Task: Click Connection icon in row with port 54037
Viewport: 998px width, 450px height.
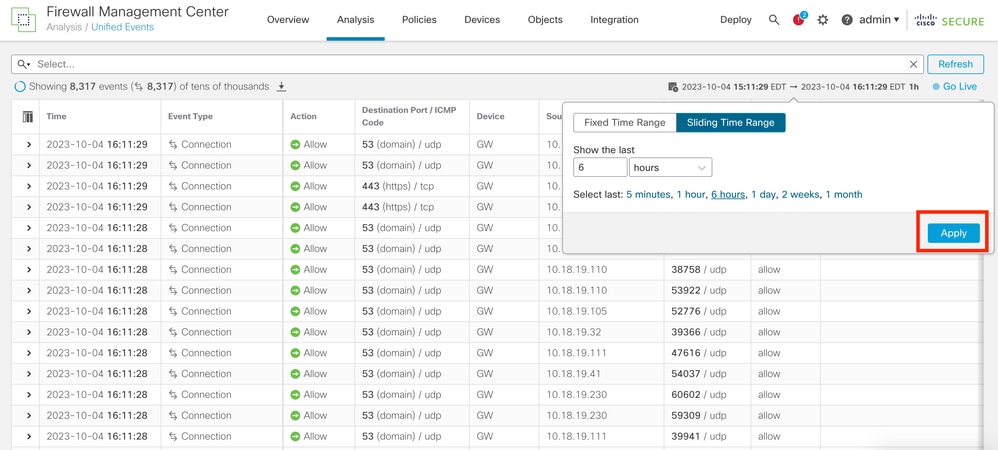Action: pos(172,374)
